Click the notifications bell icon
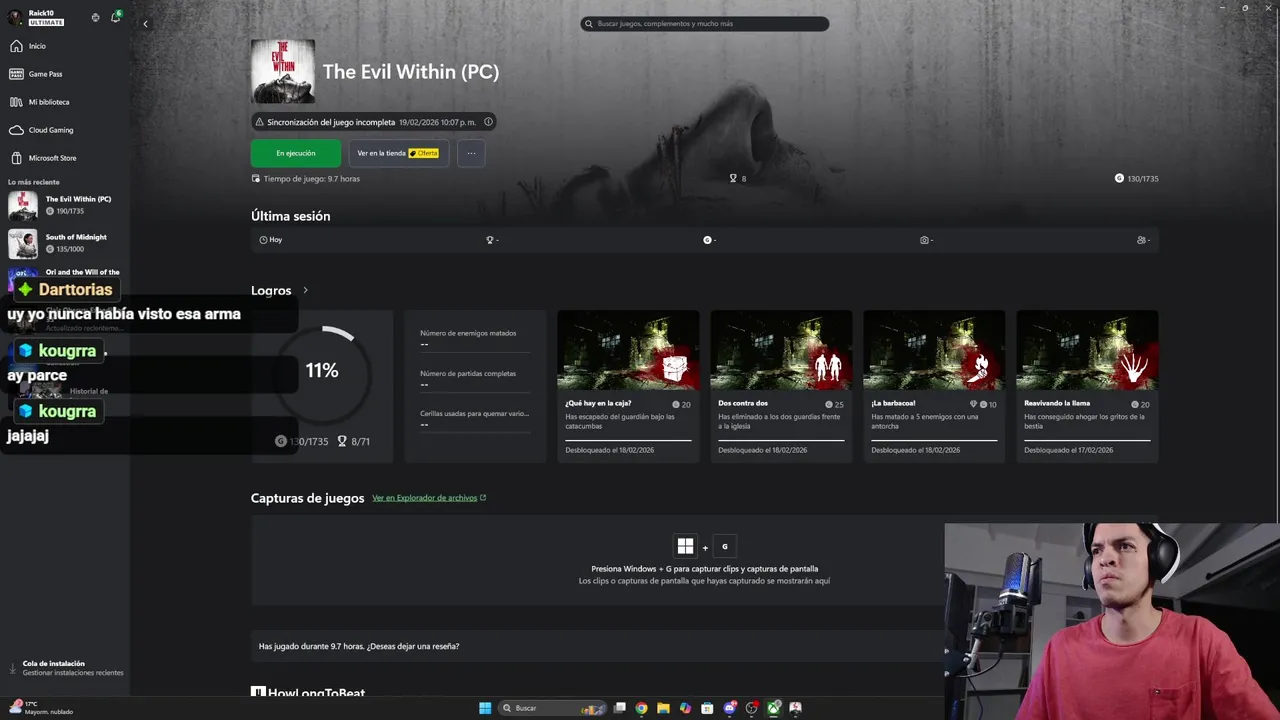1280x720 pixels. (x=116, y=17)
